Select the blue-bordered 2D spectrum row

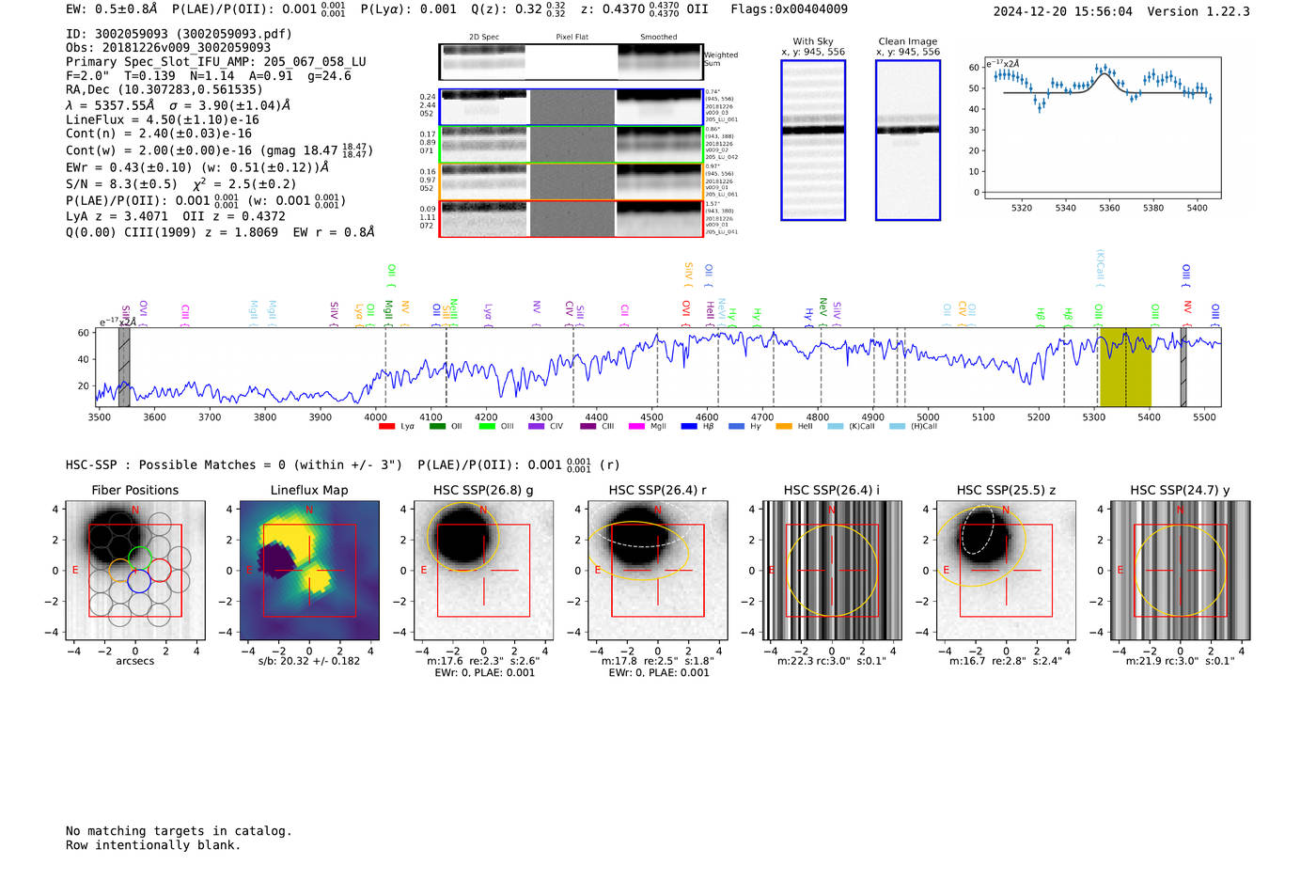pyautogui.click(x=572, y=107)
